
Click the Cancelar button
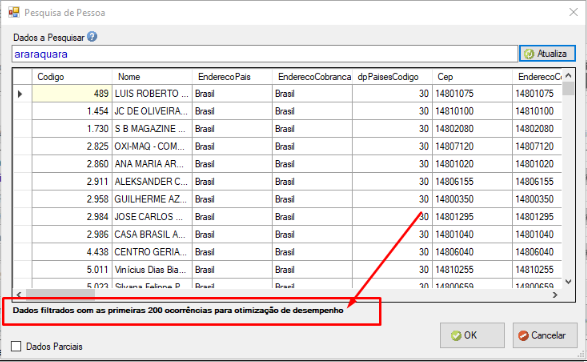[545, 335]
